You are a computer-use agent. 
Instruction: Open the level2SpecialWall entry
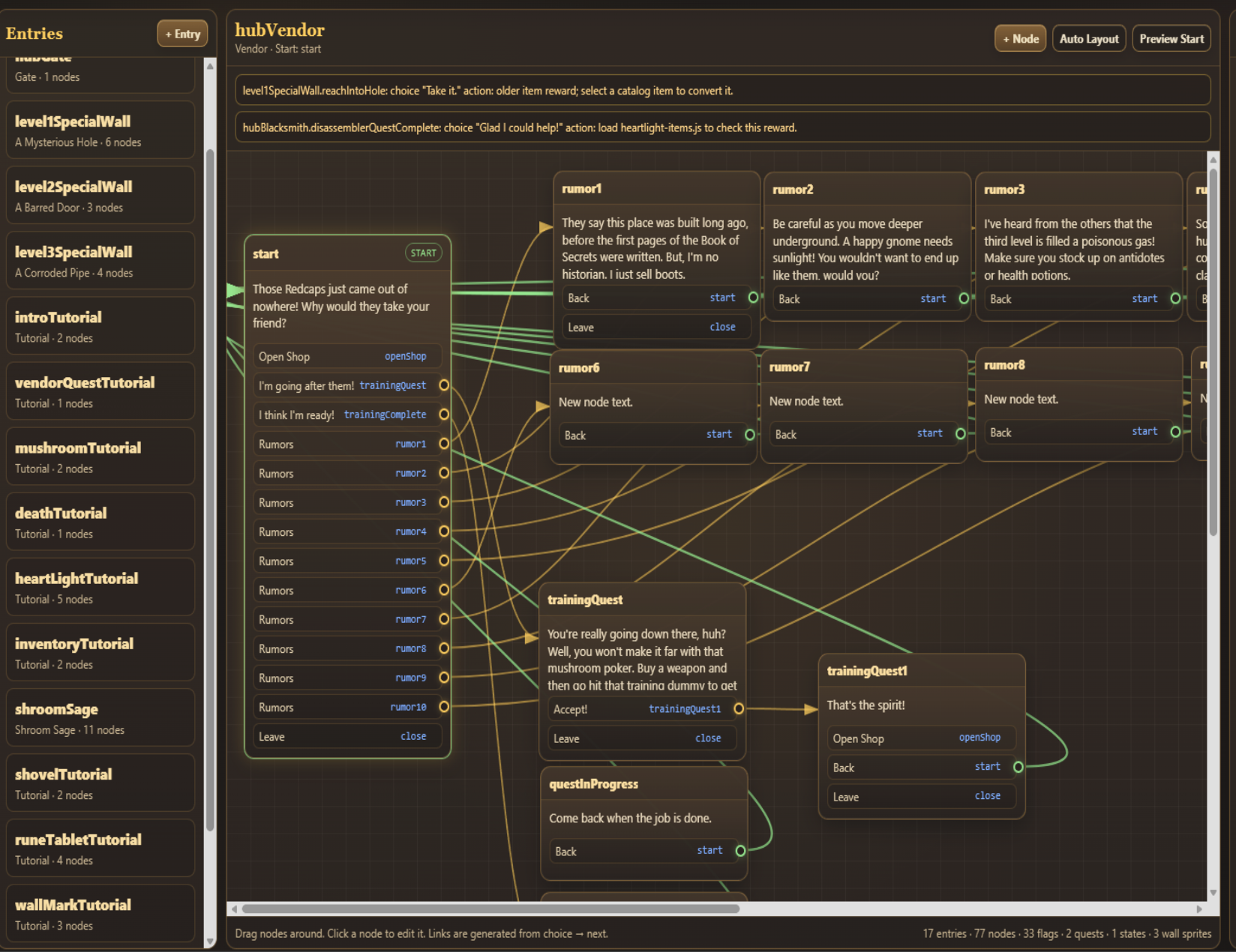100,196
